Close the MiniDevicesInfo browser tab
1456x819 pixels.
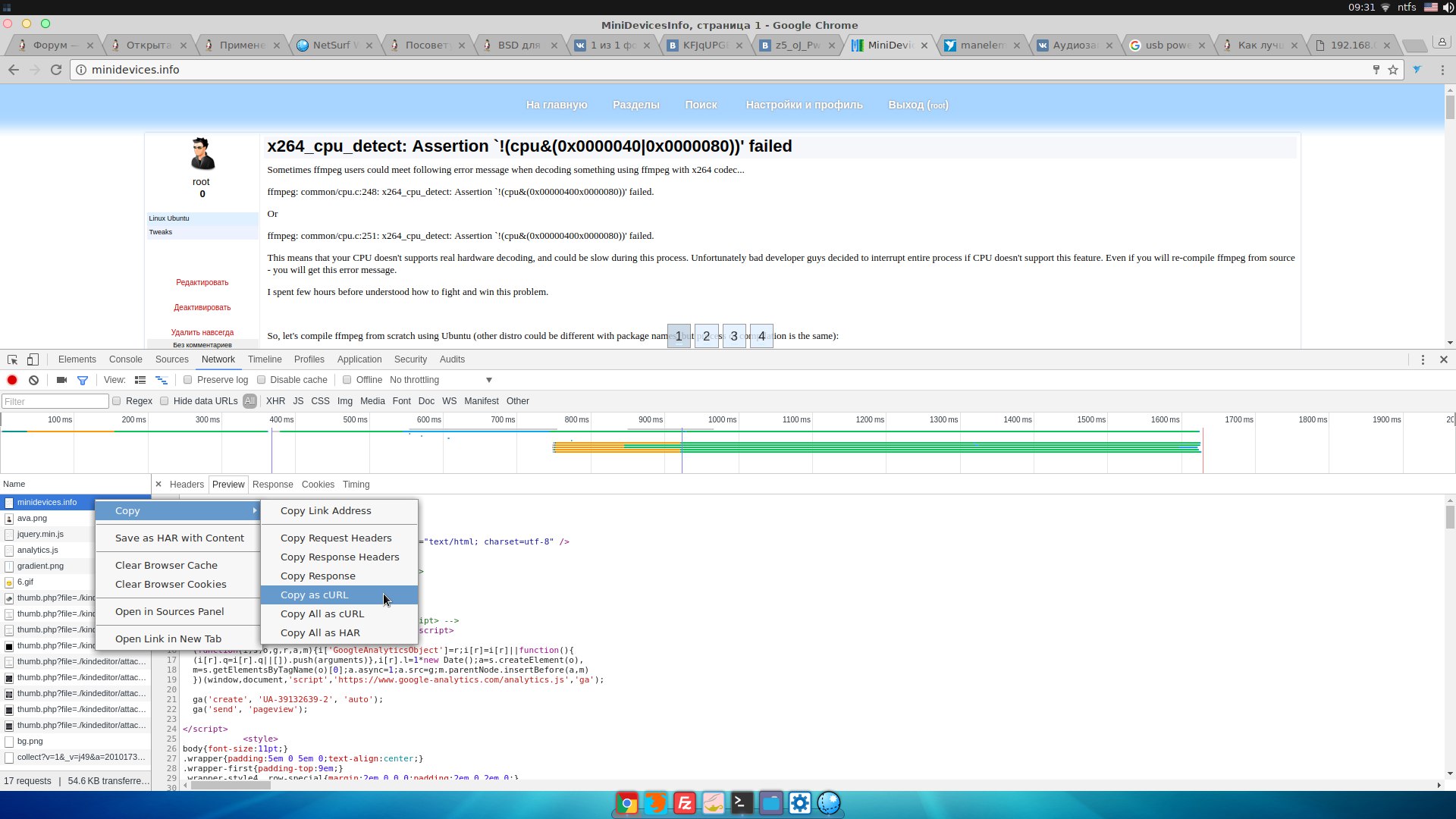924,45
